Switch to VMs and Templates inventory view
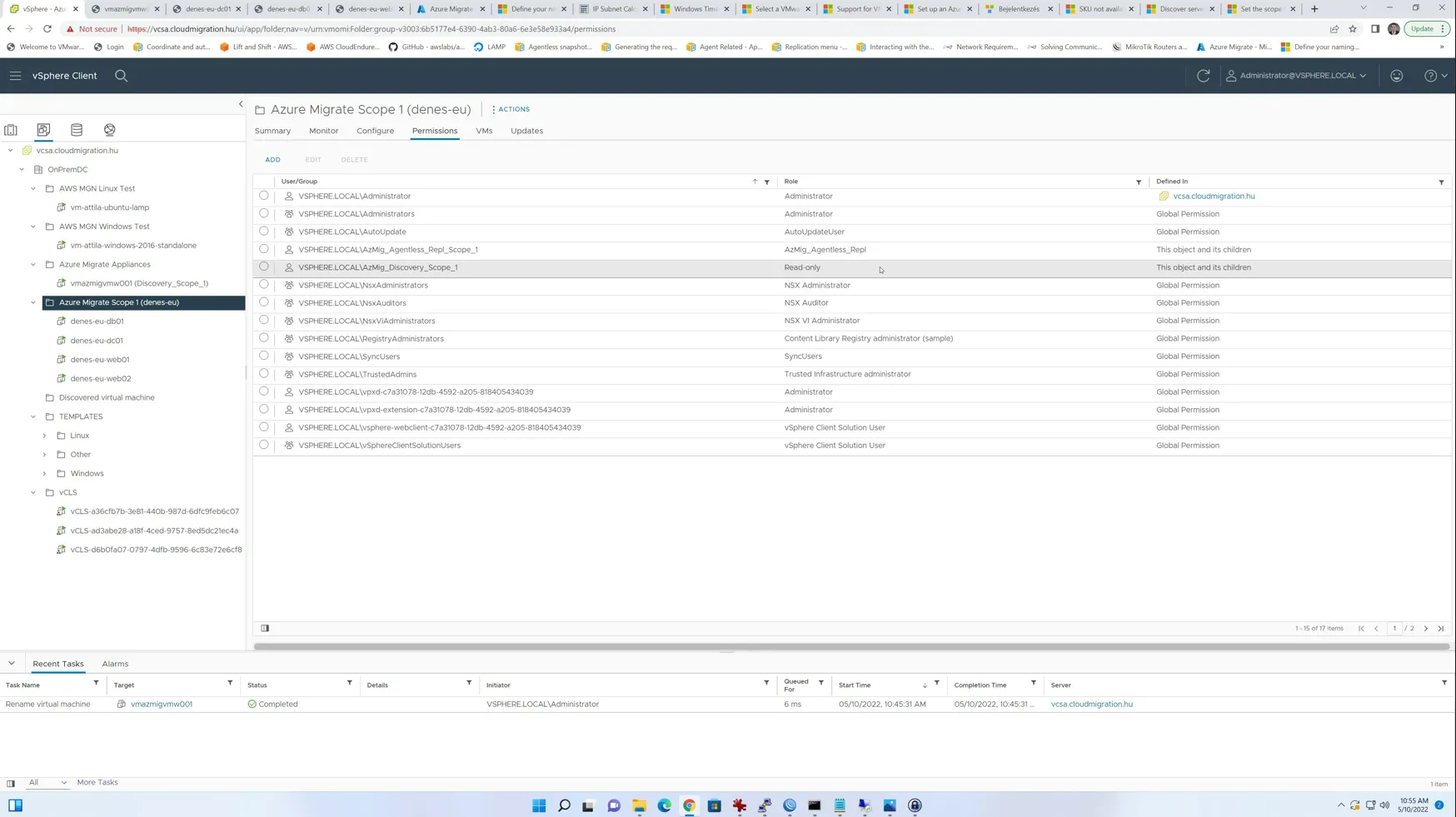Viewport: 1456px width, 817px height. (43, 130)
